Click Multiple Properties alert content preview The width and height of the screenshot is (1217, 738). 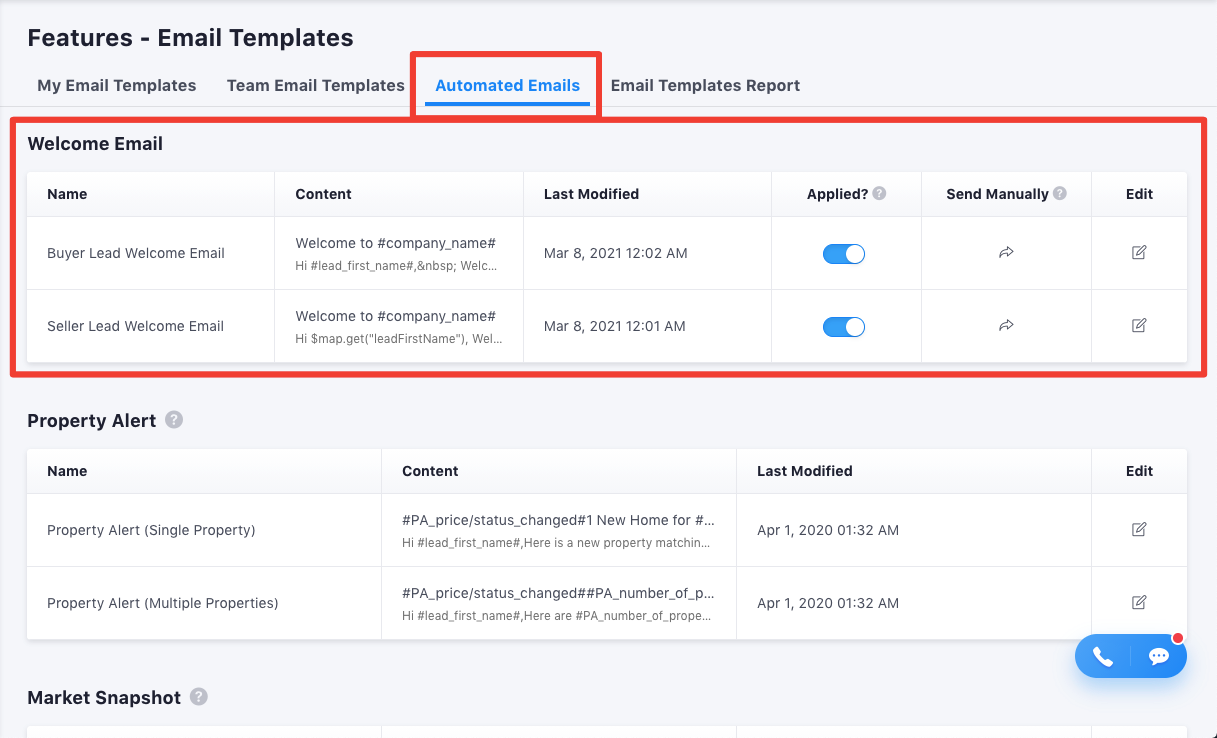pyautogui.click(x=558, y=603)
